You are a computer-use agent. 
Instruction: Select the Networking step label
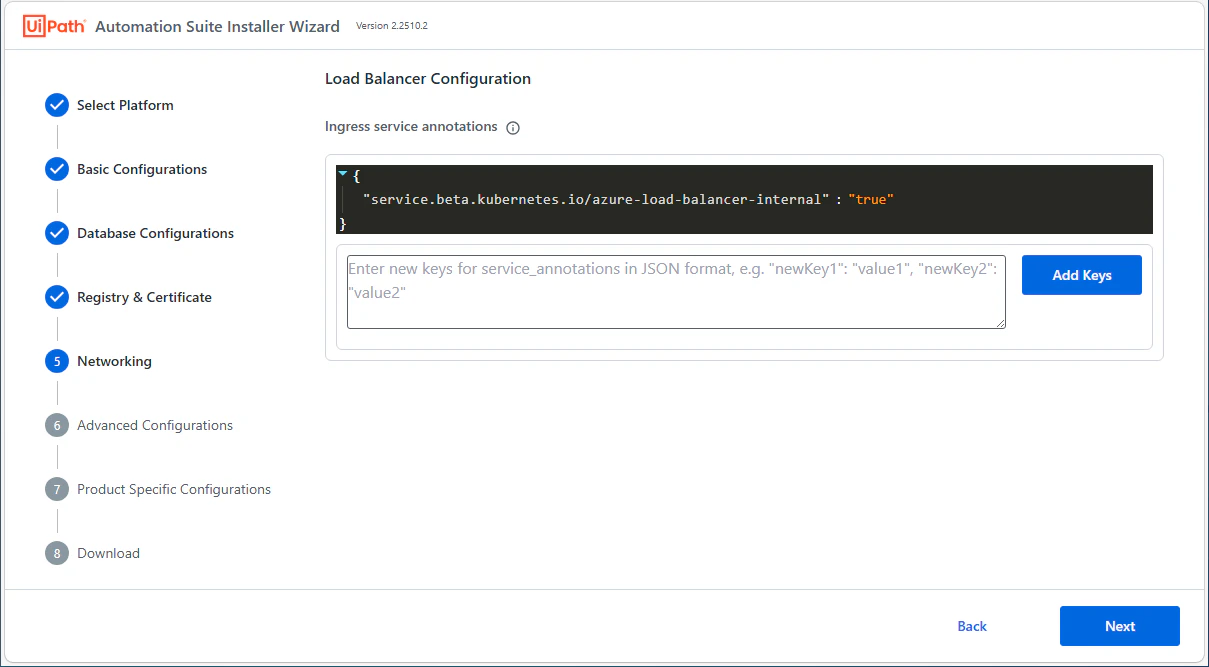114,361
